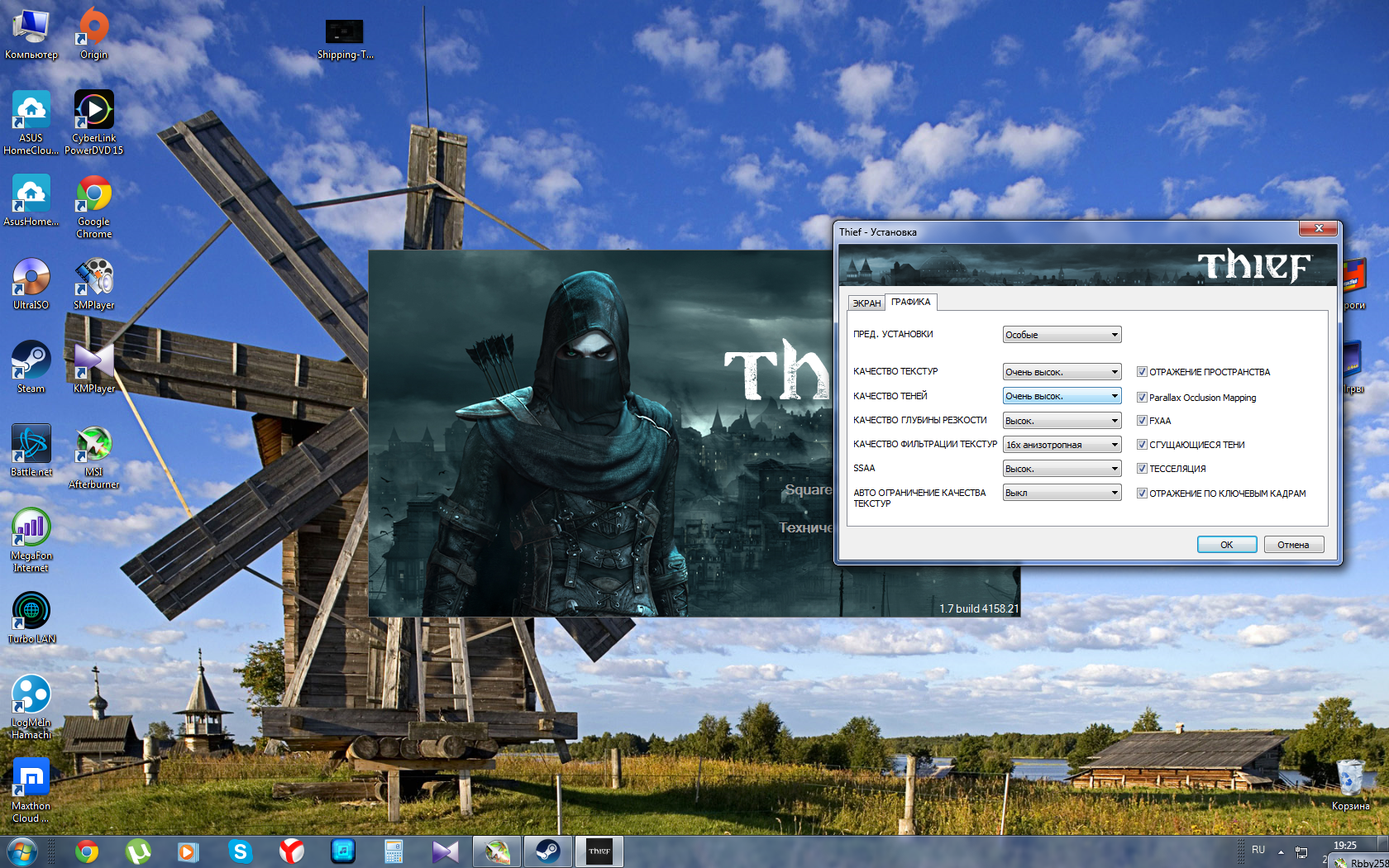The height and width of the screenshot is (868, 1389).
Task: Open Battle.net desktop shortcut
Action: click(x=31, y=451)
